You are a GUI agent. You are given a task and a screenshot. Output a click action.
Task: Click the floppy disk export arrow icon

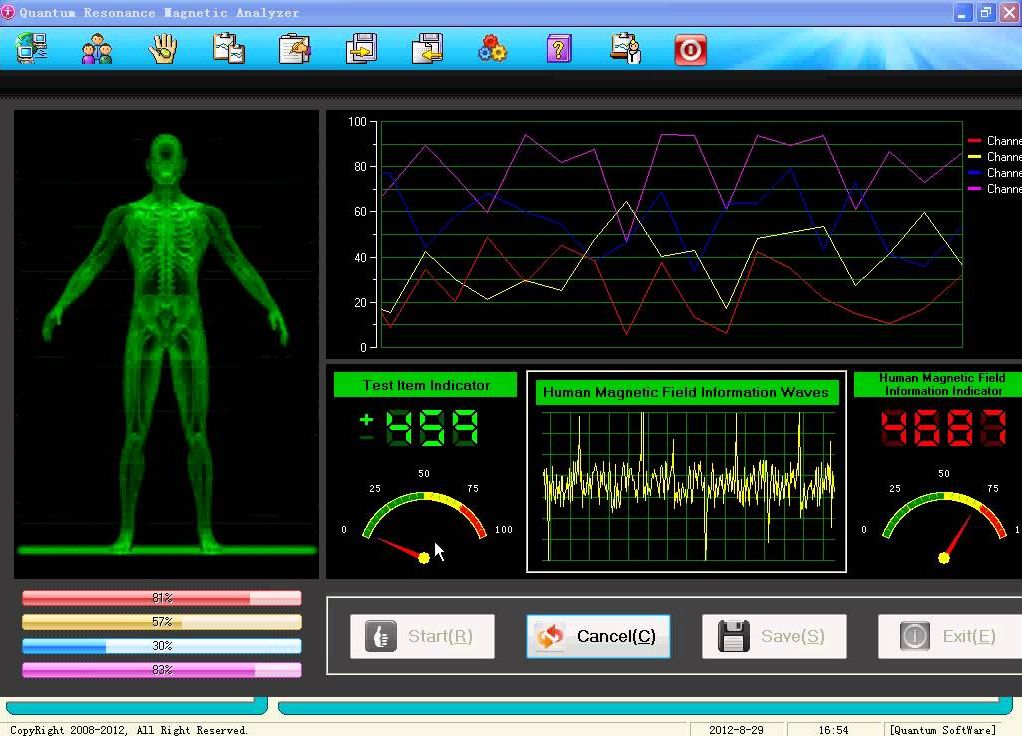click(361, 49)
